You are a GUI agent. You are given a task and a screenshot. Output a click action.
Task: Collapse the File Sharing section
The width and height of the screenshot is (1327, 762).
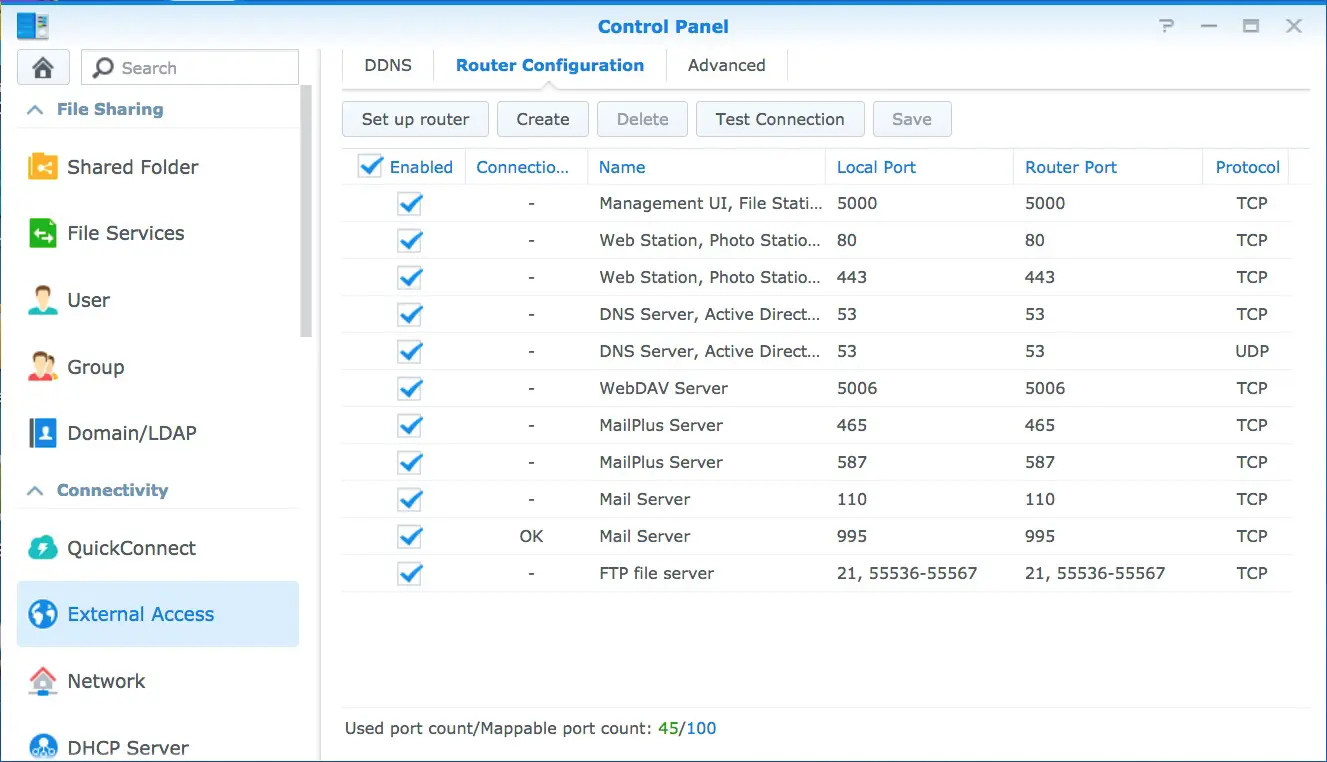point(35,110)
